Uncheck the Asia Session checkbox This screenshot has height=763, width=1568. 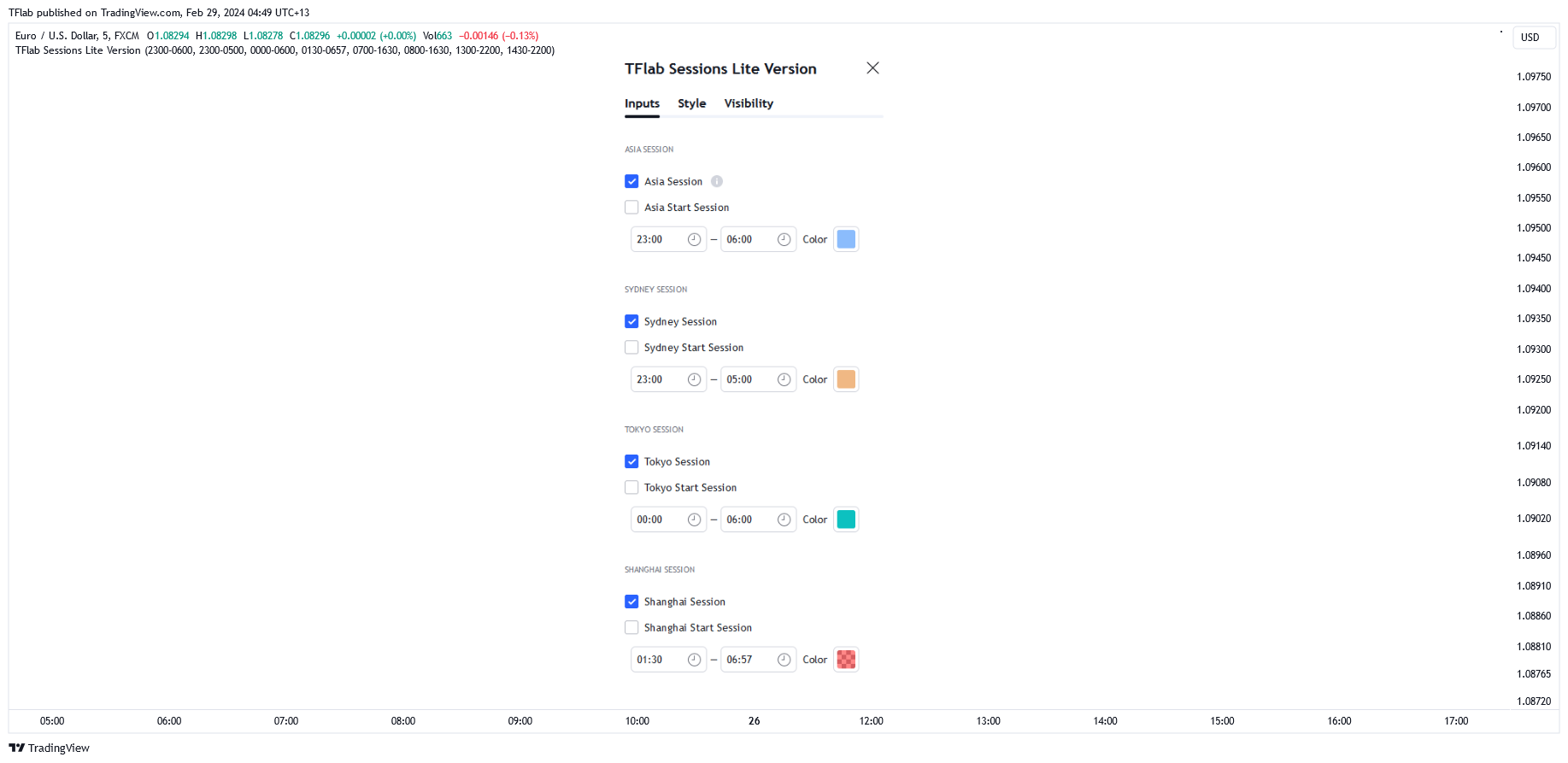(631, 181)
